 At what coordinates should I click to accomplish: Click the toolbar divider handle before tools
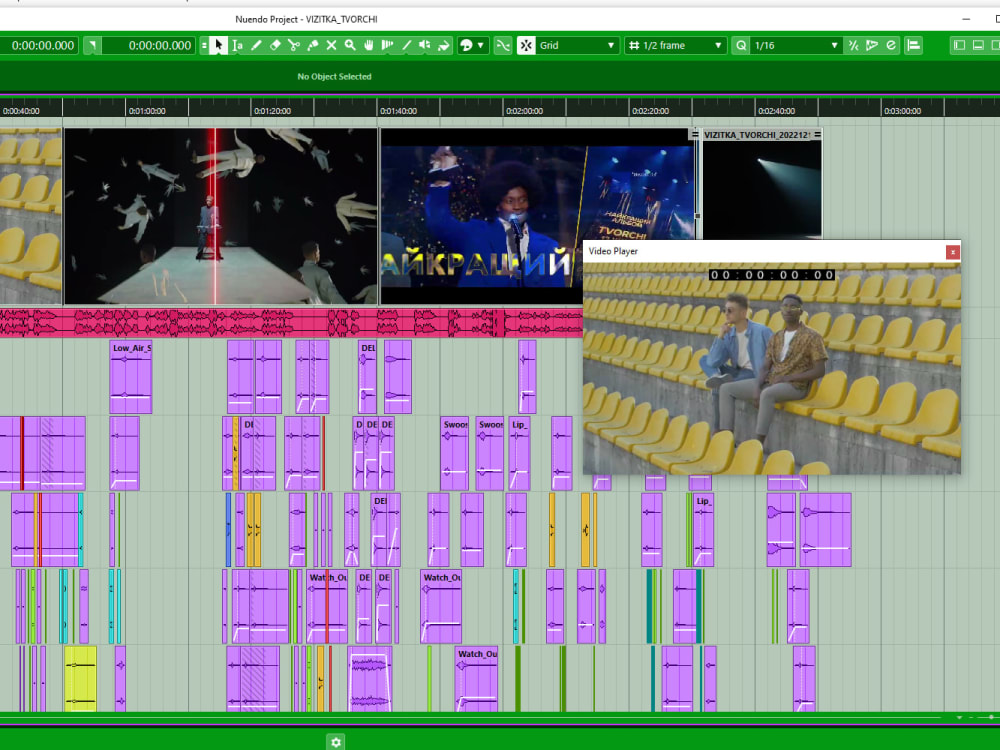204,45
